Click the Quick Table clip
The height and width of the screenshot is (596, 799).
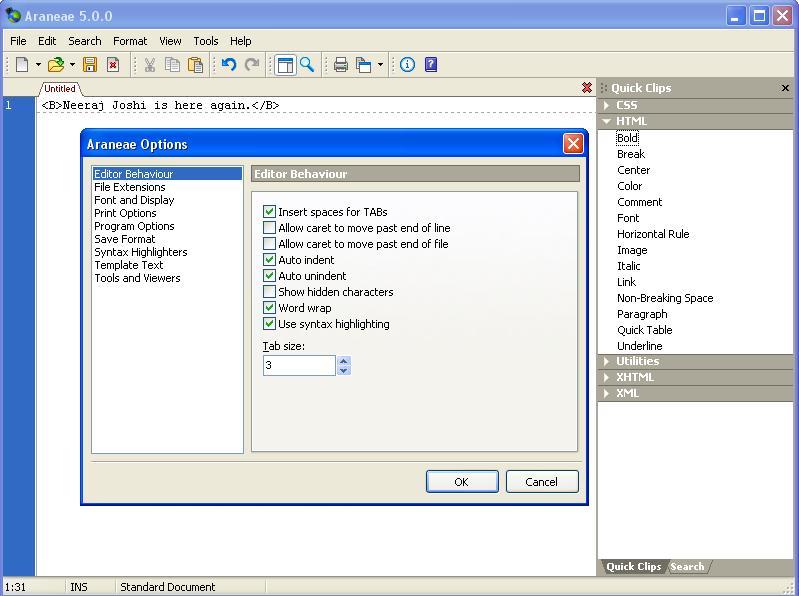[x=645, y=330]
